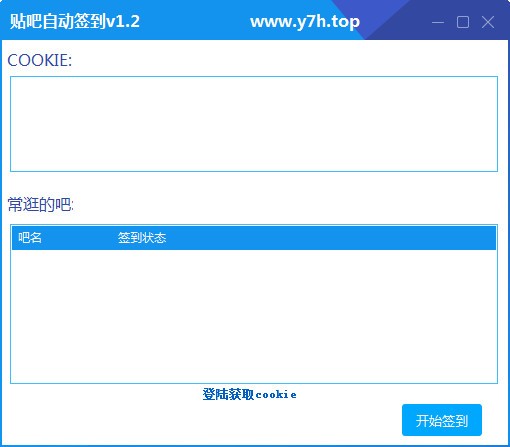Click the 常逛的吧: label
510x447 pixels.
[x=40, y=204]
